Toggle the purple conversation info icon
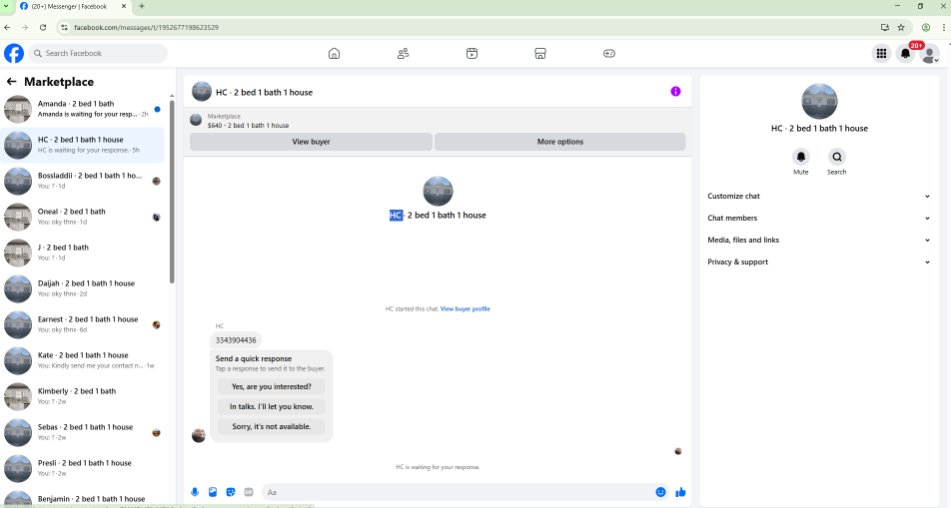Viewport: 951px width, 508px height. [x=676, y=92]
